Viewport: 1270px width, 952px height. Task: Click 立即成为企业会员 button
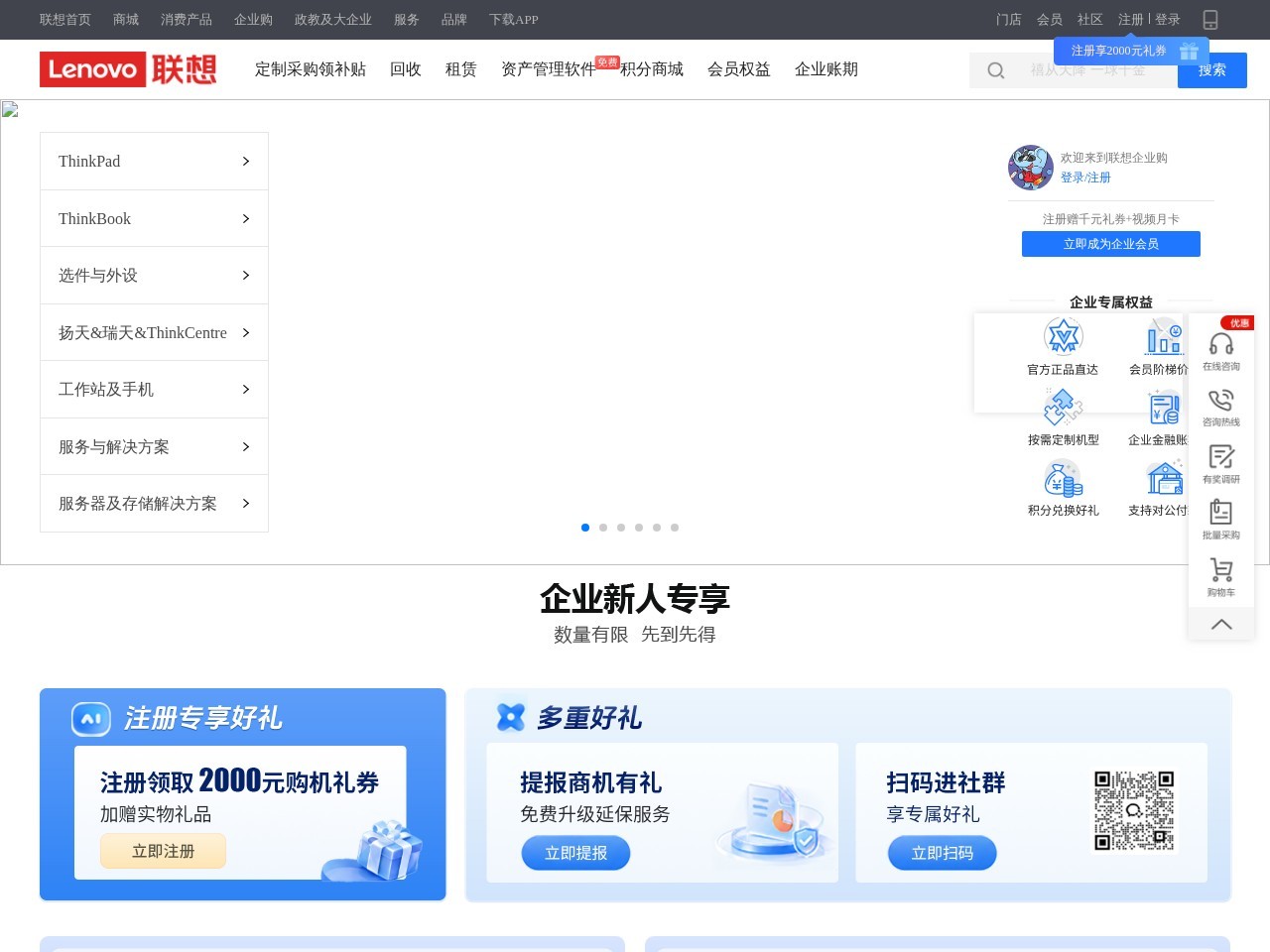pyautogui.click(x=1111, y=244)
